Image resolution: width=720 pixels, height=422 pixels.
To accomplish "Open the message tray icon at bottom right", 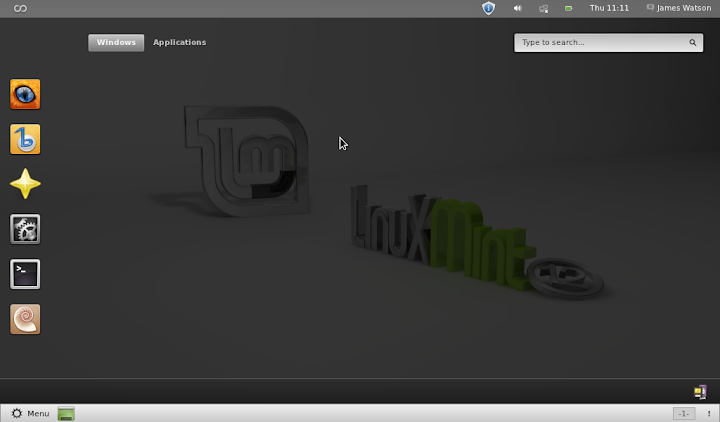I will coord(700,392).
